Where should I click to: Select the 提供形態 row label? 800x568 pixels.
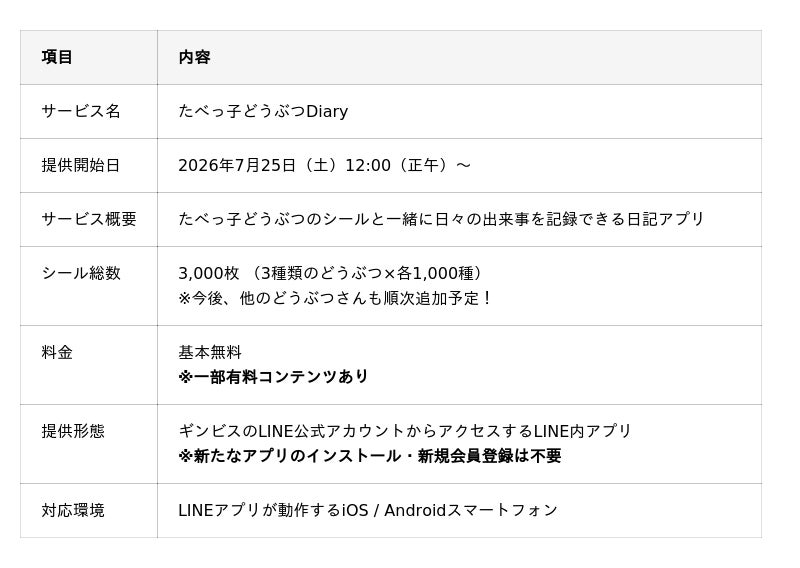(73, 432)
